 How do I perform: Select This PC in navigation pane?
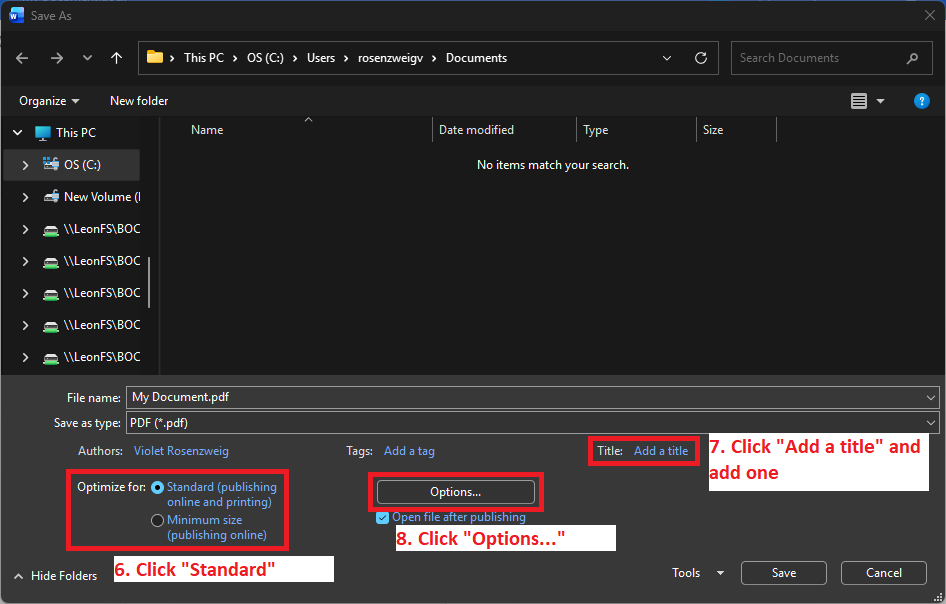point(75,133)
